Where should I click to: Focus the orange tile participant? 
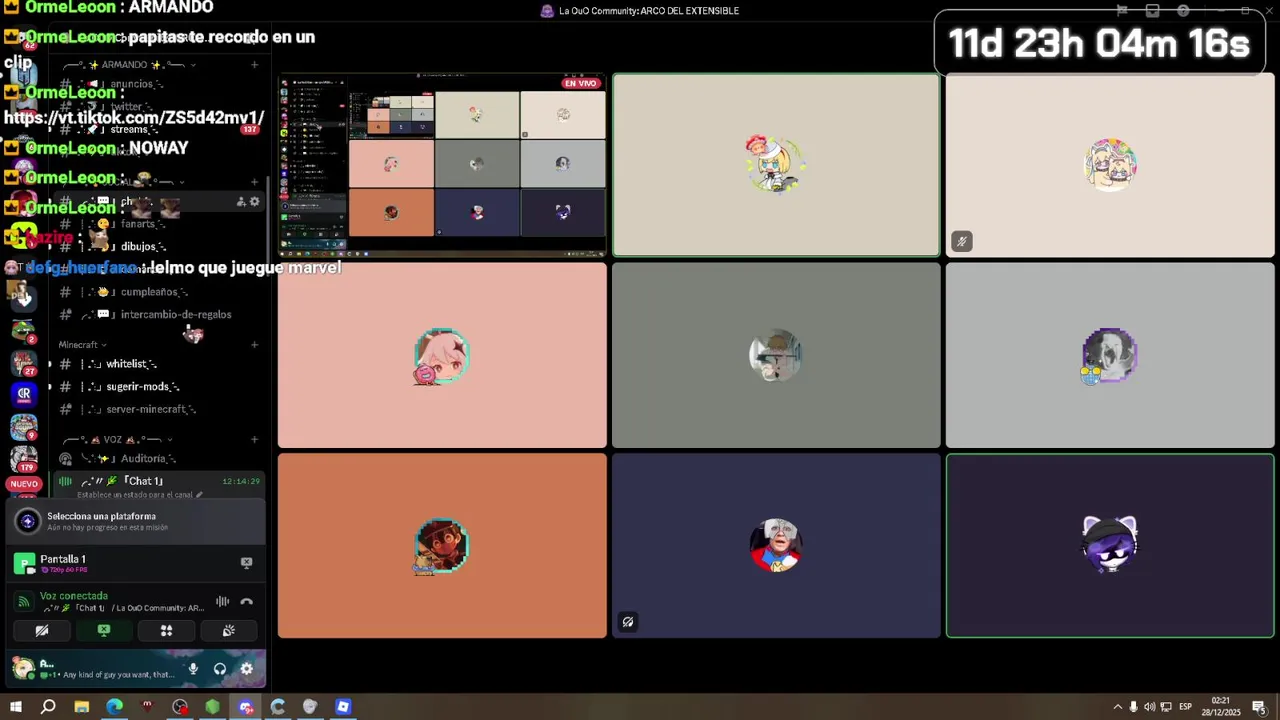click(442, 546)
